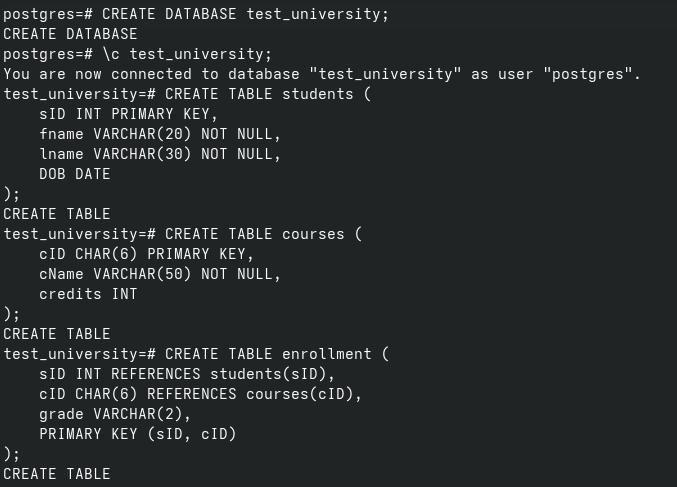Click the credits INT column line
Image resolution: width=677 pixels, height=487 pixels.
pos(88,294)
